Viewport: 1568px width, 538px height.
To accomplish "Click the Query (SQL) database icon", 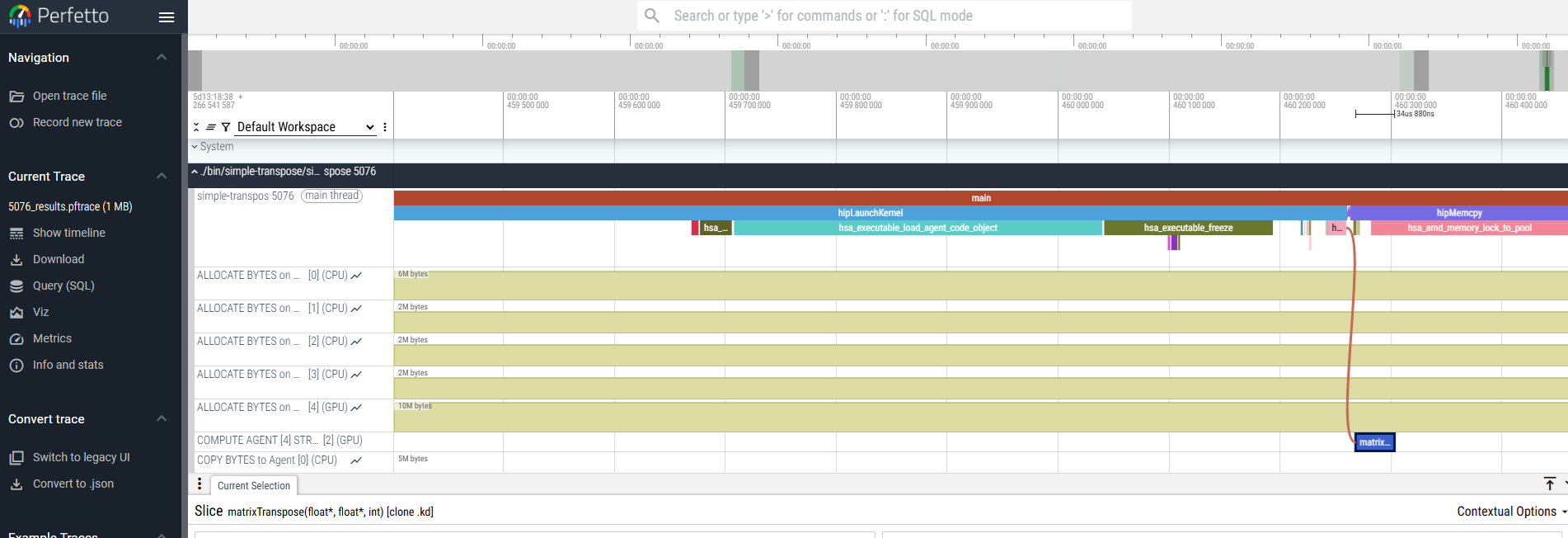I will [16, 286].
